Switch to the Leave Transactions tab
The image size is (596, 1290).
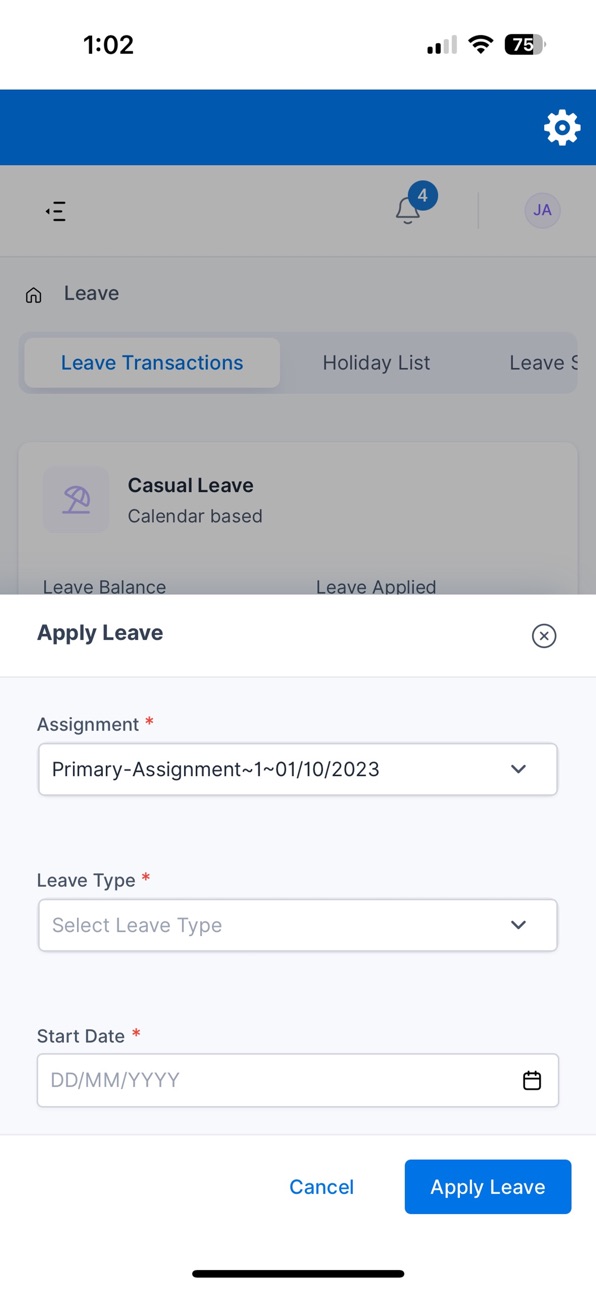[x=152, y=363]
